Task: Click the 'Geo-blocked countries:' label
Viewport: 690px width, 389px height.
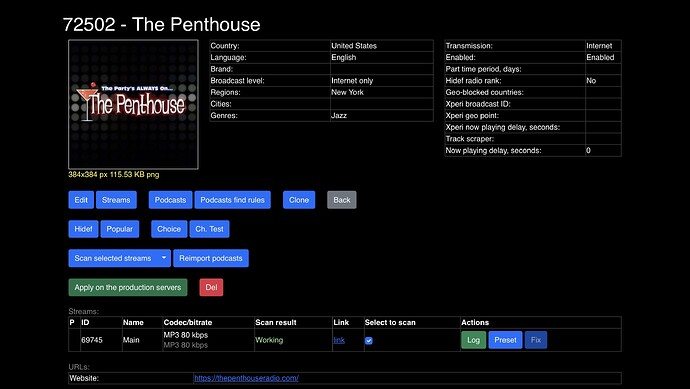Action: click(x=484, y=92)
